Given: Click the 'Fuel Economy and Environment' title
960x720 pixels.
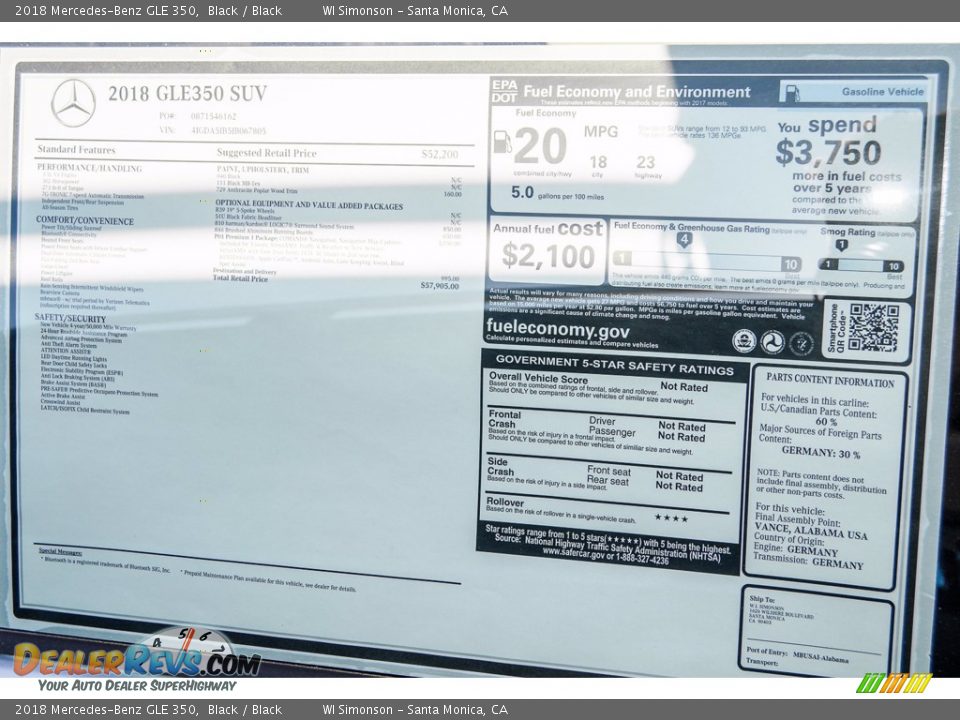Looking at the screenshot, I should point(637,92).
